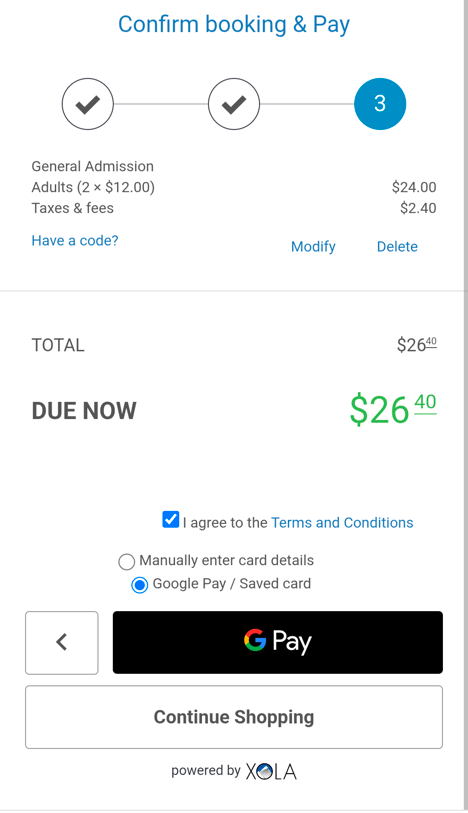The width and height of the screenshot is (468, 813).
Task: Select the step 3 circle indicator
Action: tap(380, 104)
